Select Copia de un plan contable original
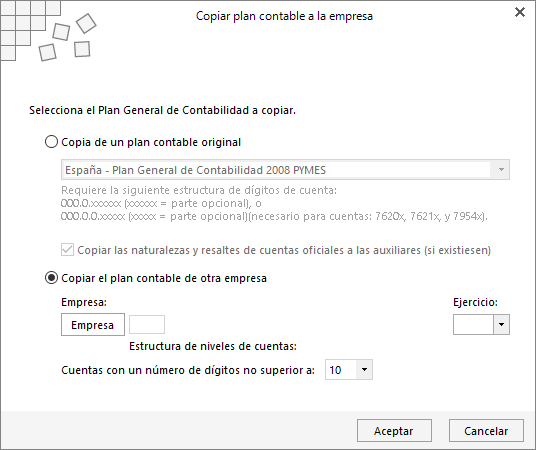The height and width of the screenshot is (450, 536). (51, 142)
